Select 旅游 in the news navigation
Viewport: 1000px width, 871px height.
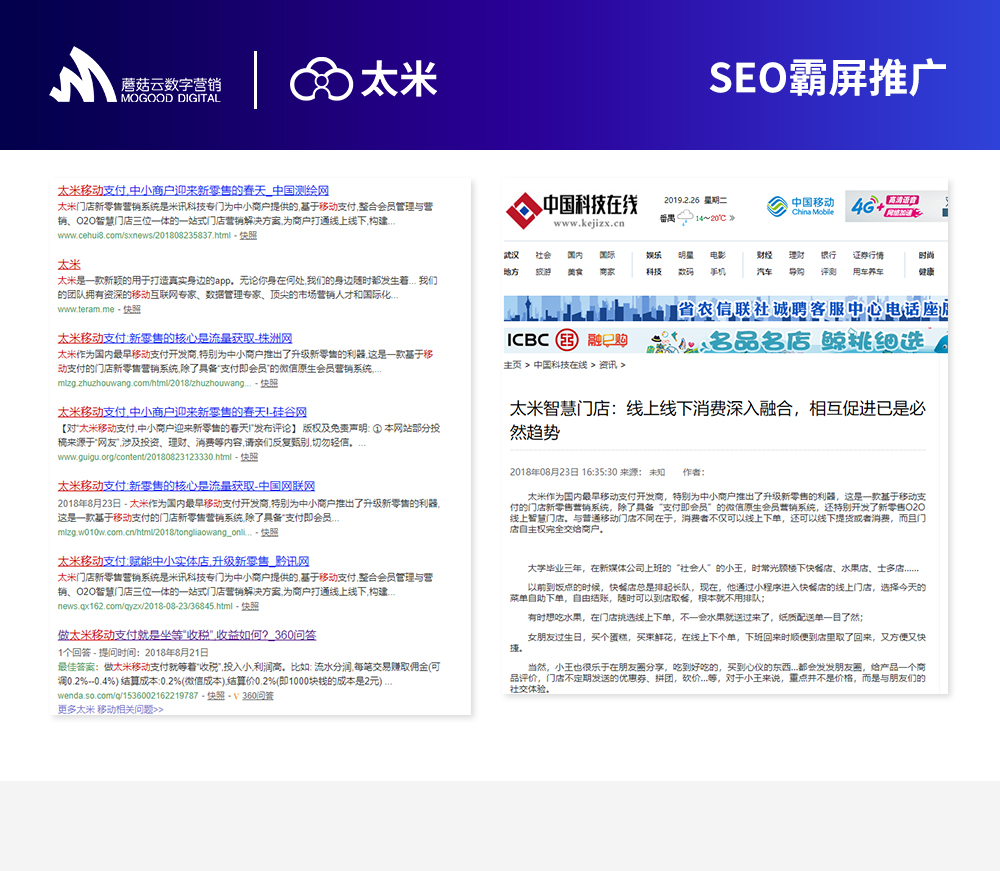pyautogui.click(x=543, y=272)
